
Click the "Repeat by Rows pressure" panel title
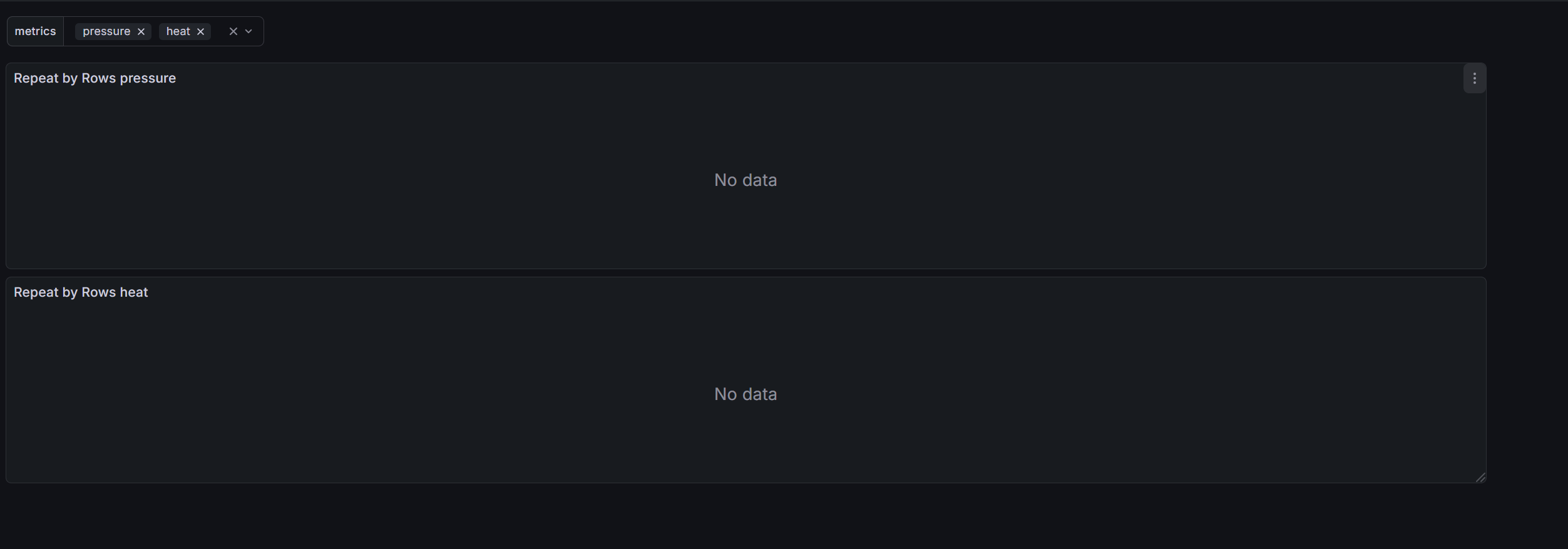pos(95,78)
